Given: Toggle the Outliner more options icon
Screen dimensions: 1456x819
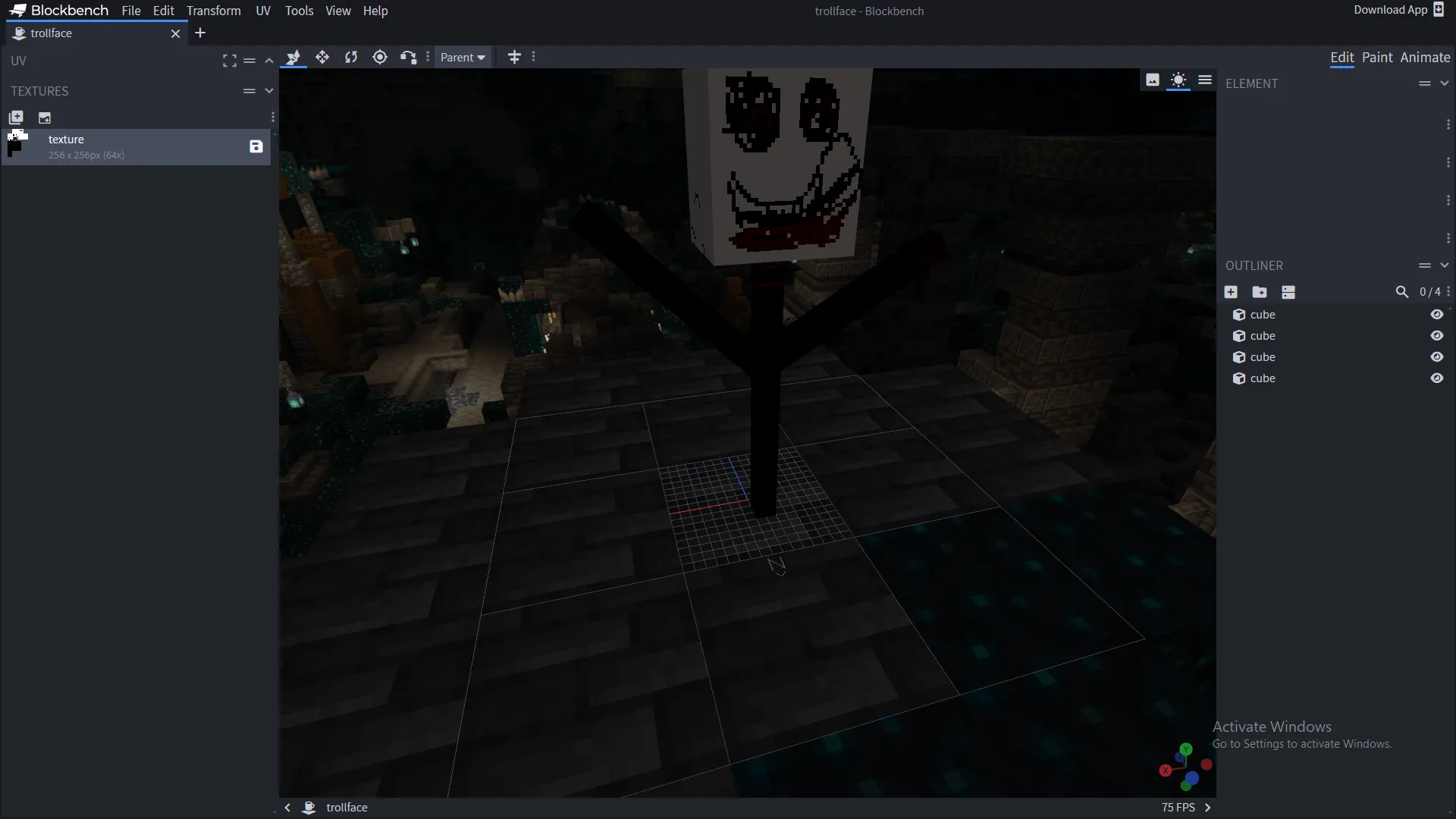Looking at the screenshot, I should pos(1288,292).
